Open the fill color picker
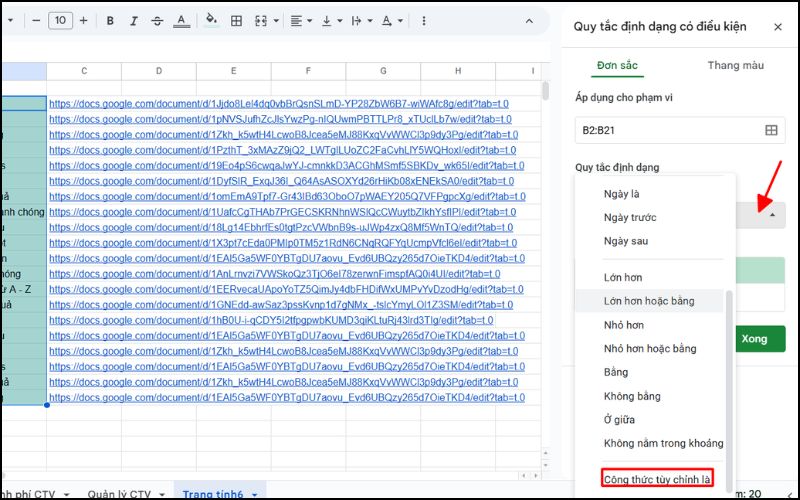Screen dimensions: 800x500 click(x=211, y=21)
